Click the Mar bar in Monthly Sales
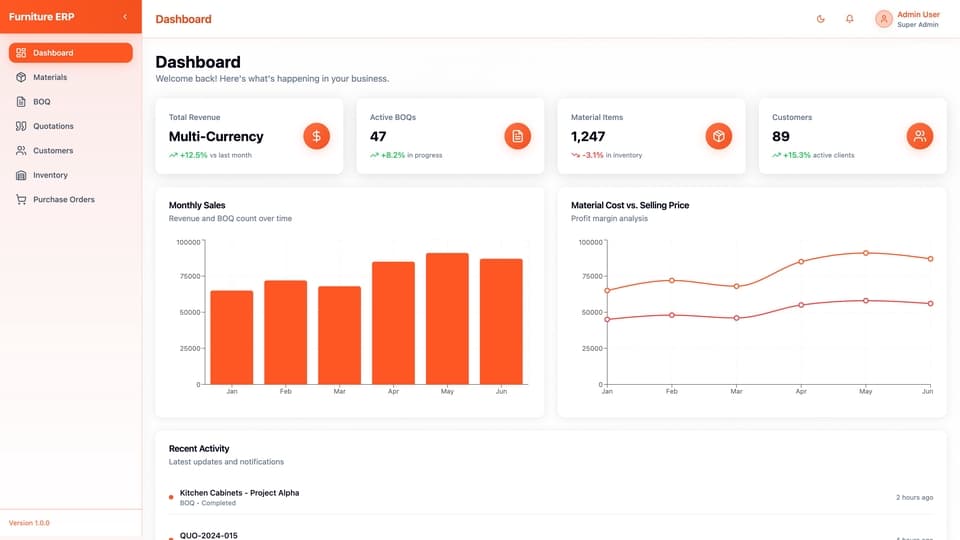960x540 pixels. tap(339, 336)
